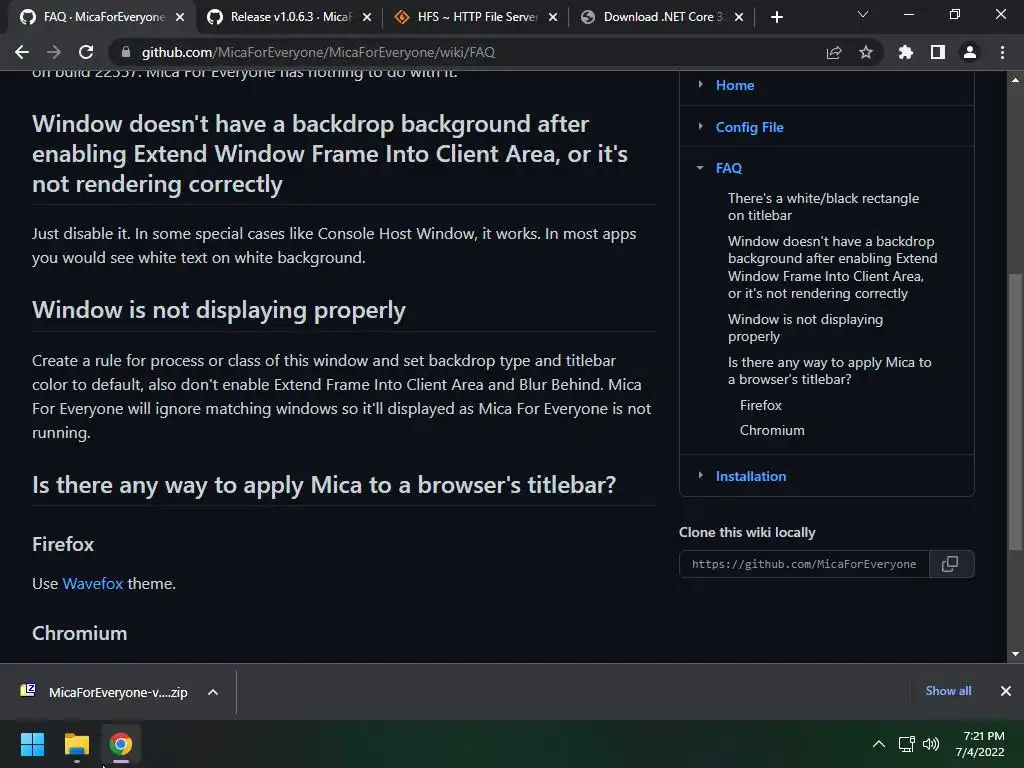Viewport: 1024px width, 768px height.
Task: Open the Chrome profile avatar
Action: (970, 52)
